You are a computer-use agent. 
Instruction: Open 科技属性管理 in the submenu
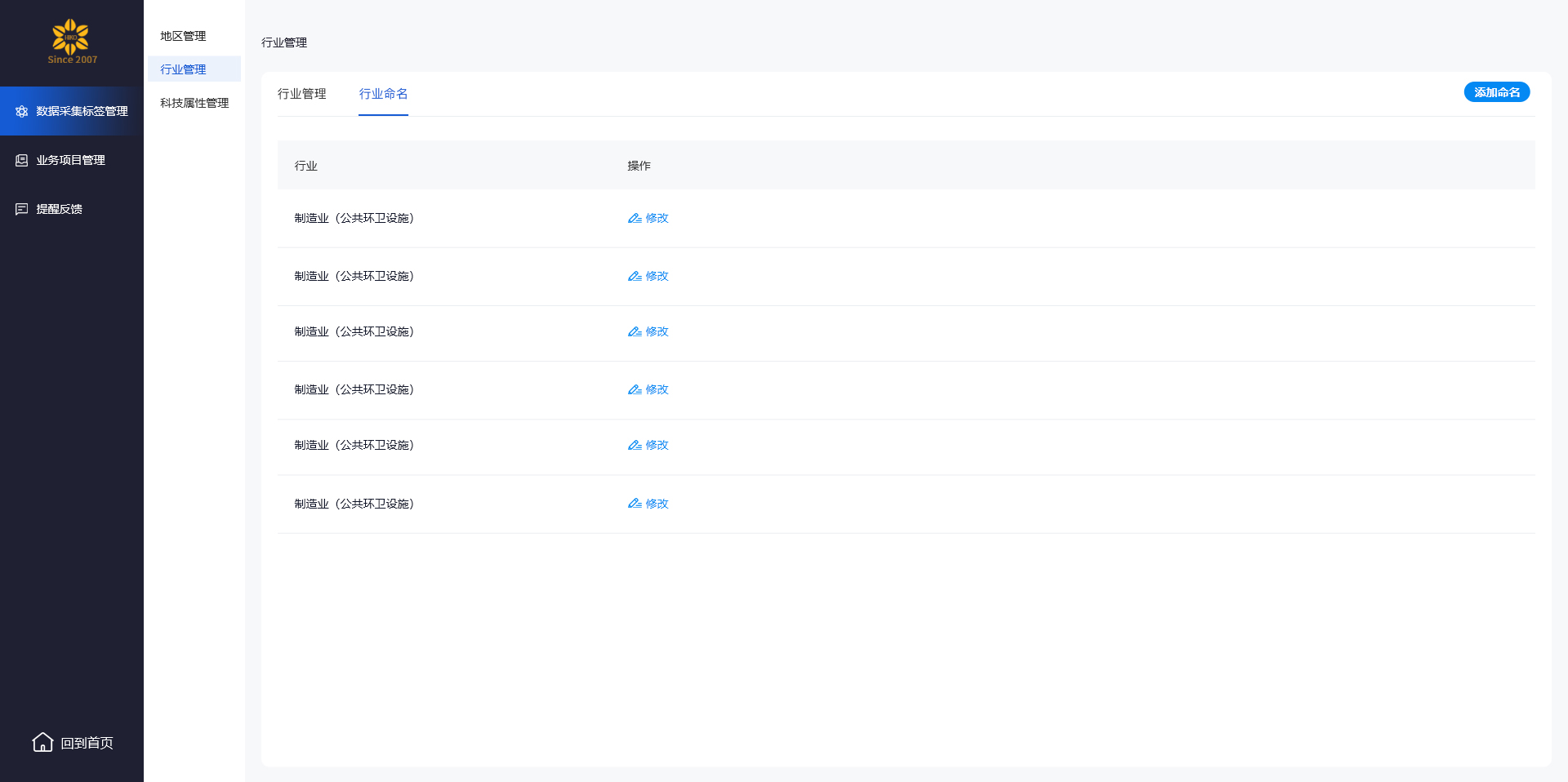[x=194, y=103]
